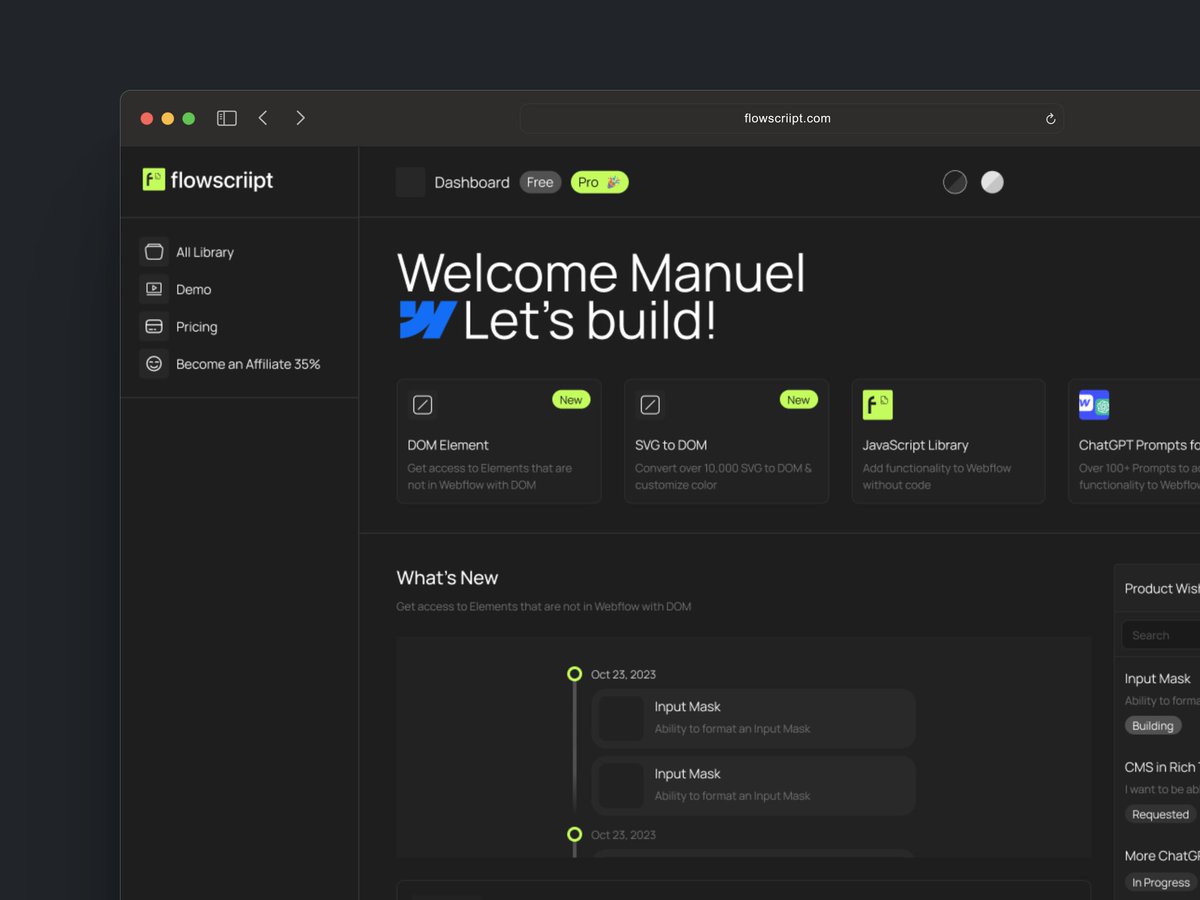Click the second Input Mask timeline entry title
Screen dimensions: 1200x900
pyautogui.click(x=688, y=774)
